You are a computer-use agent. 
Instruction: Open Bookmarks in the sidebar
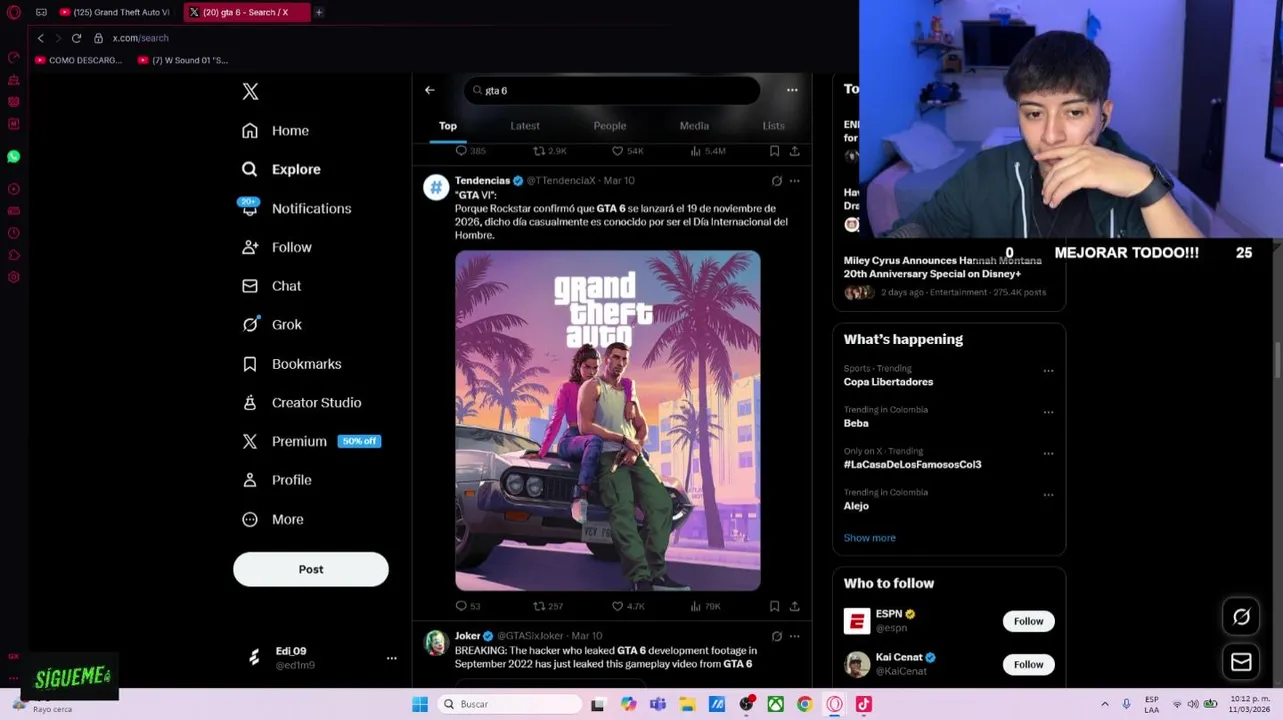pyautogui.click(x=292, y=364)
